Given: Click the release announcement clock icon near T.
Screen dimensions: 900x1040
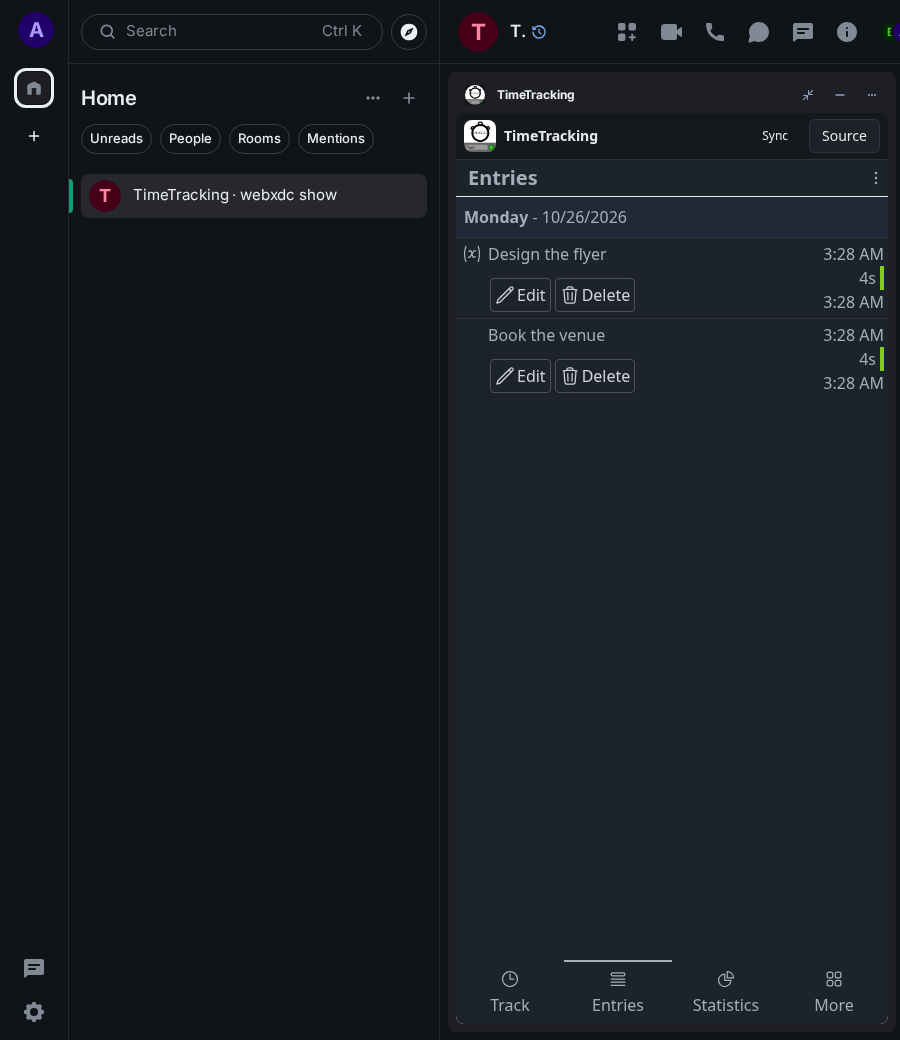Looking at the screenshot, I should [539, 32].
